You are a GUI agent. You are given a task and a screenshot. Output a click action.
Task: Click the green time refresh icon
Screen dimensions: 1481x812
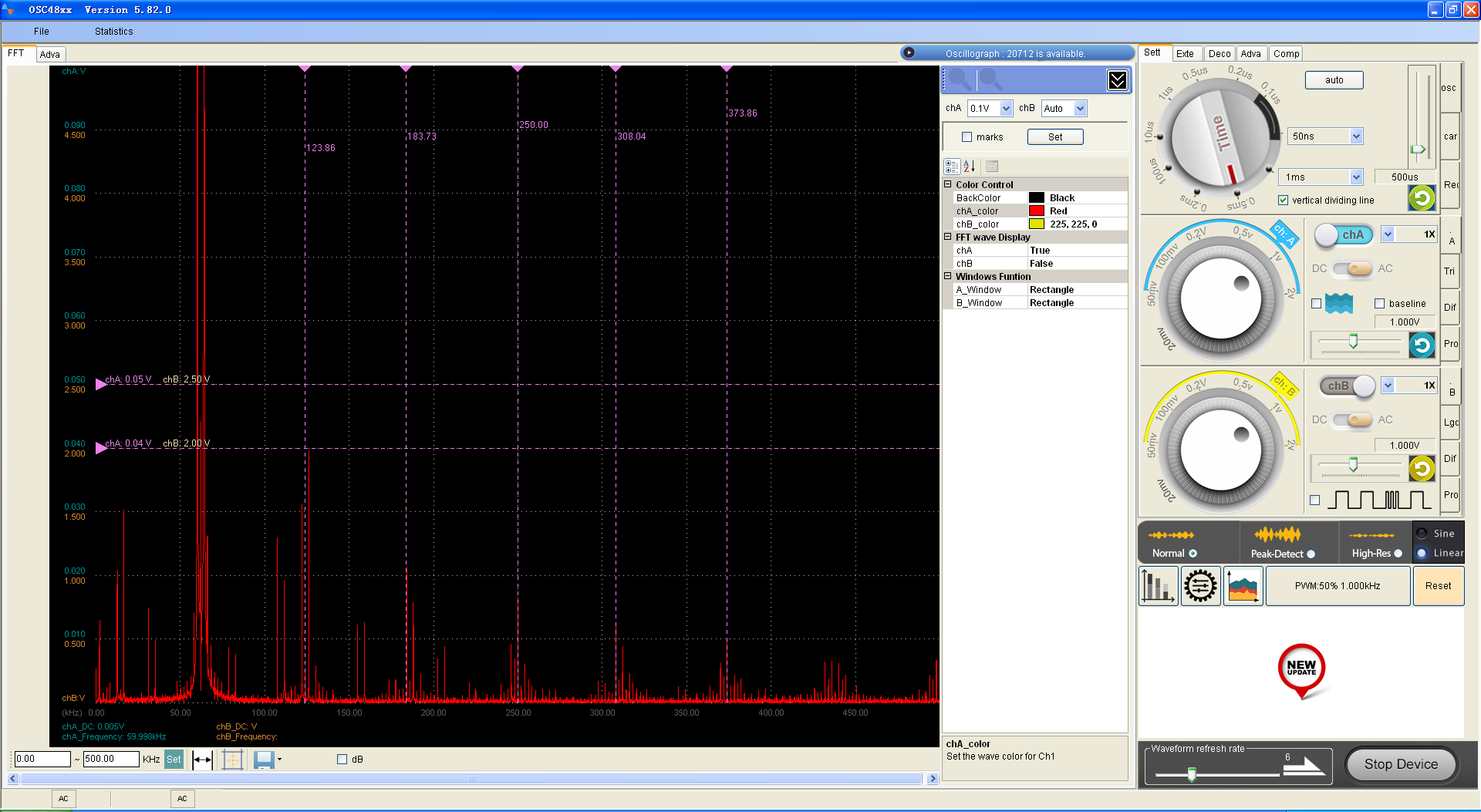[x=1421, y=198]
